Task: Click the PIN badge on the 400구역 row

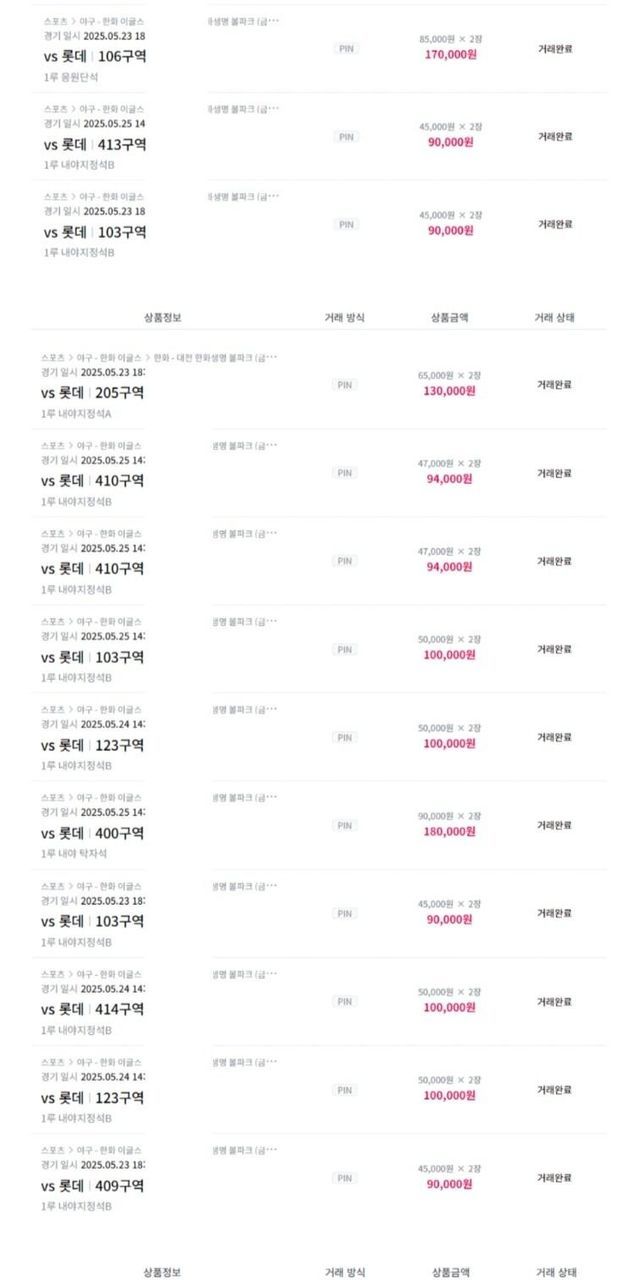Action: tap(345, 826)
